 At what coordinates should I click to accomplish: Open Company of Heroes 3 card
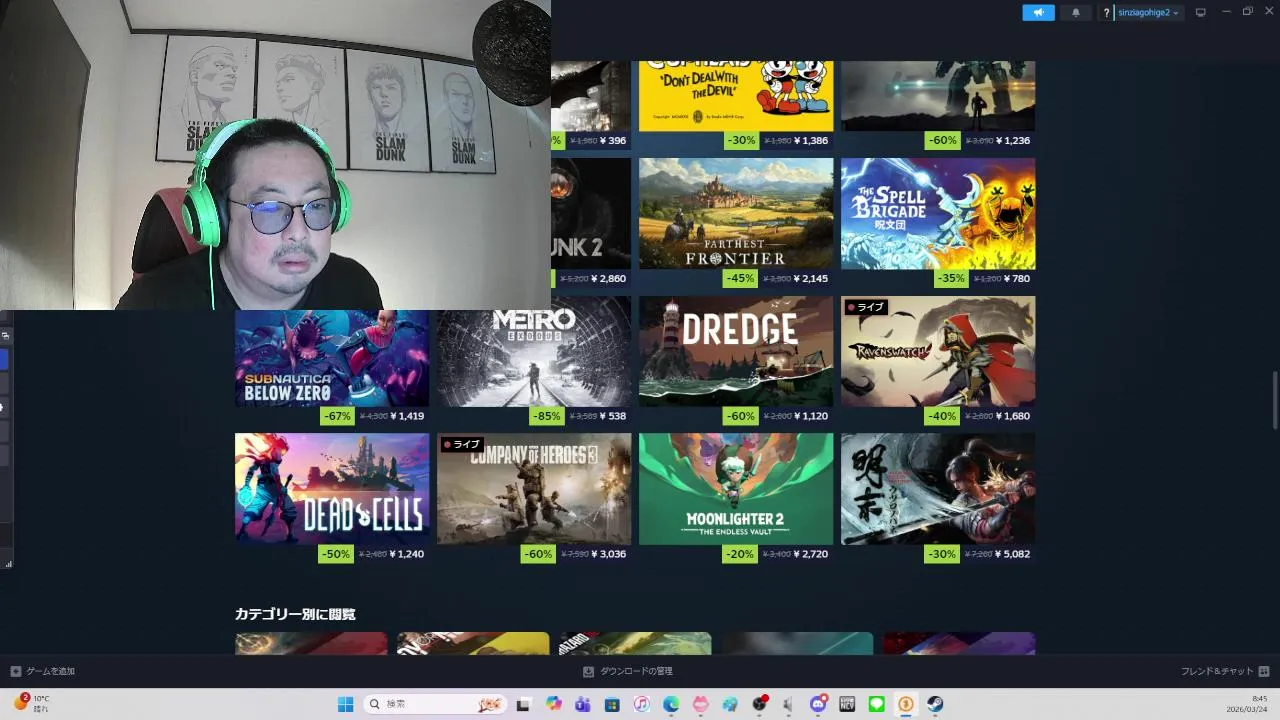click(x=534, y=489)
